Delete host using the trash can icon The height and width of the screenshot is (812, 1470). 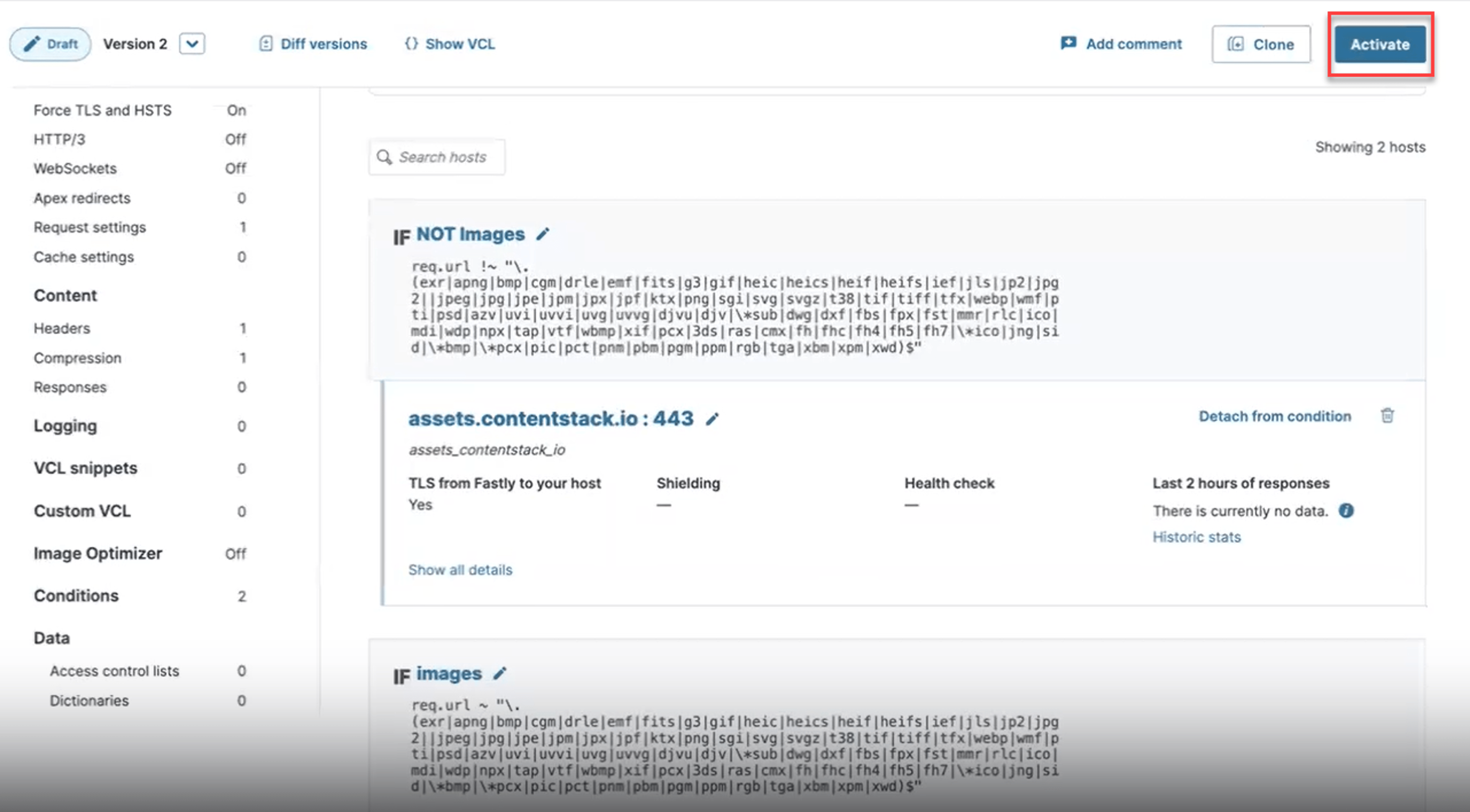click(x=1387, y=416)
